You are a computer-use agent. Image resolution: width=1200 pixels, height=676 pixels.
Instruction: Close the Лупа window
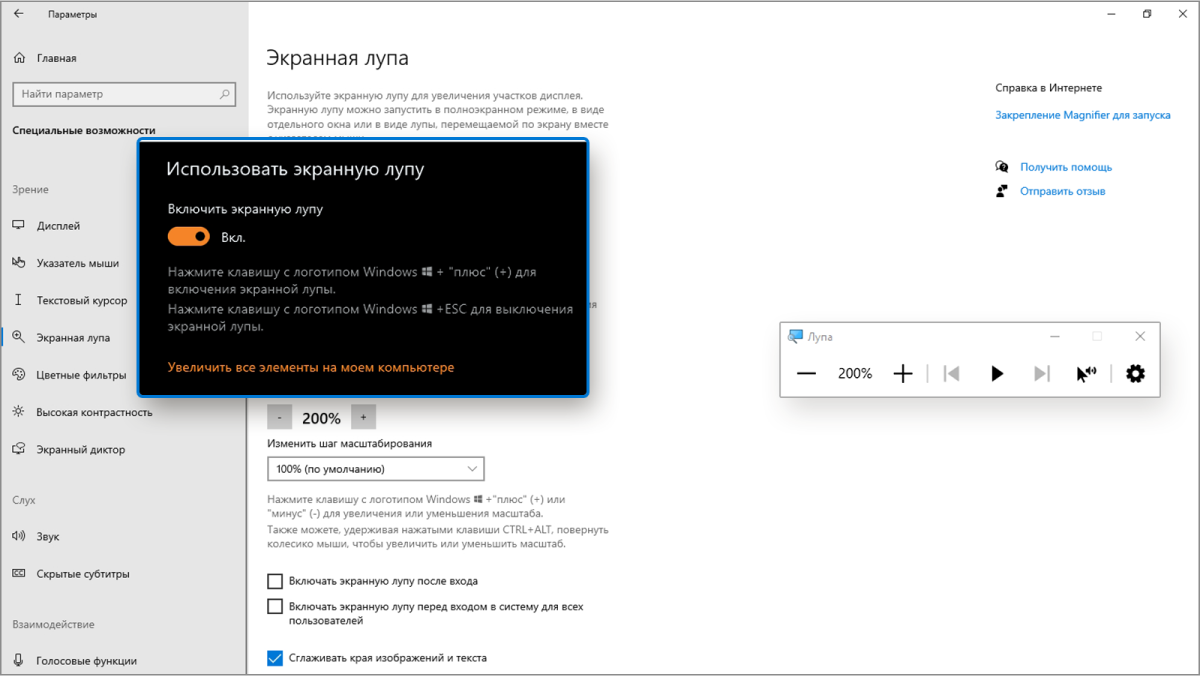click(1140, 336)
